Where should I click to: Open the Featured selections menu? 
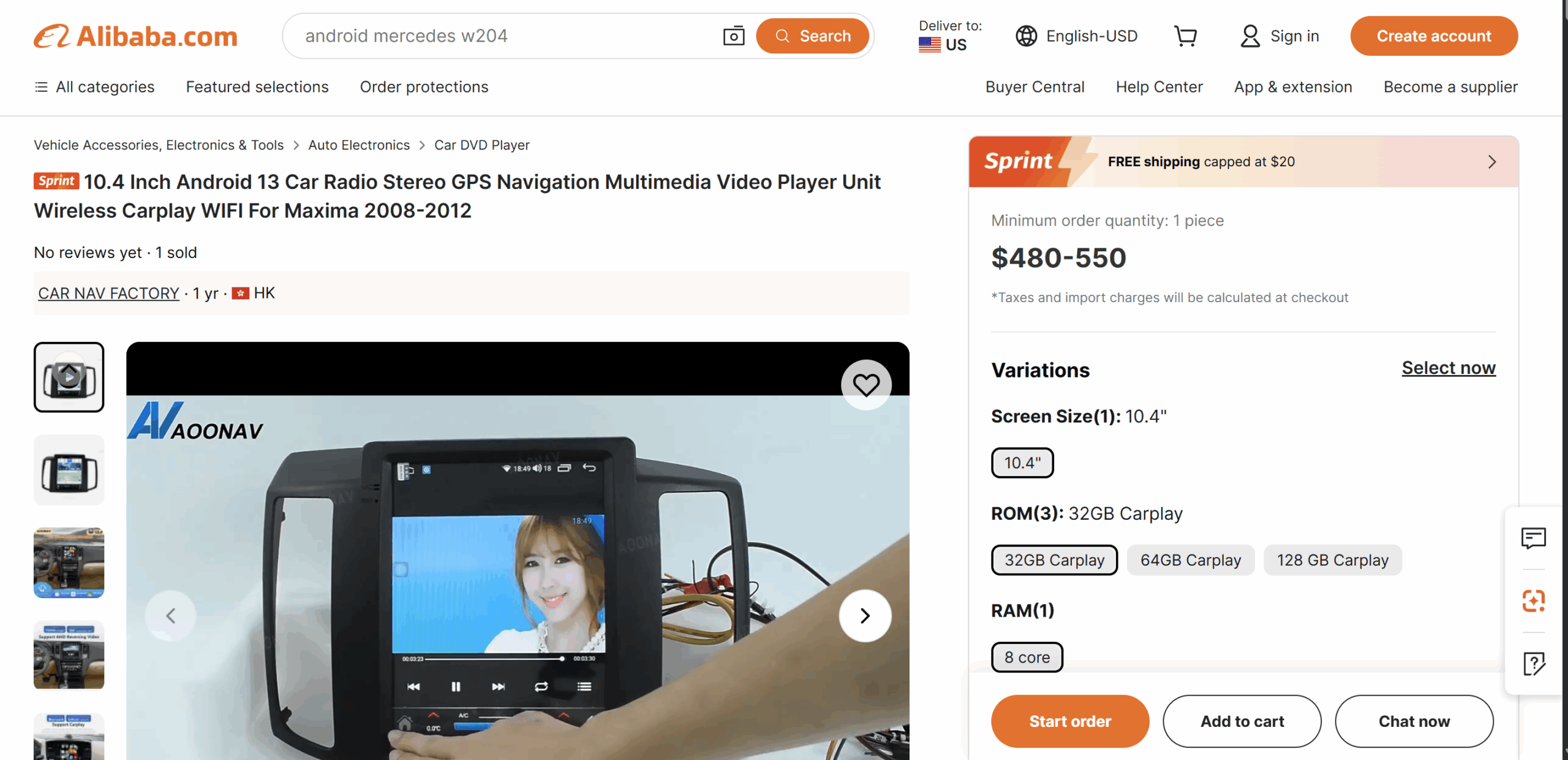(x=257, y=87)
